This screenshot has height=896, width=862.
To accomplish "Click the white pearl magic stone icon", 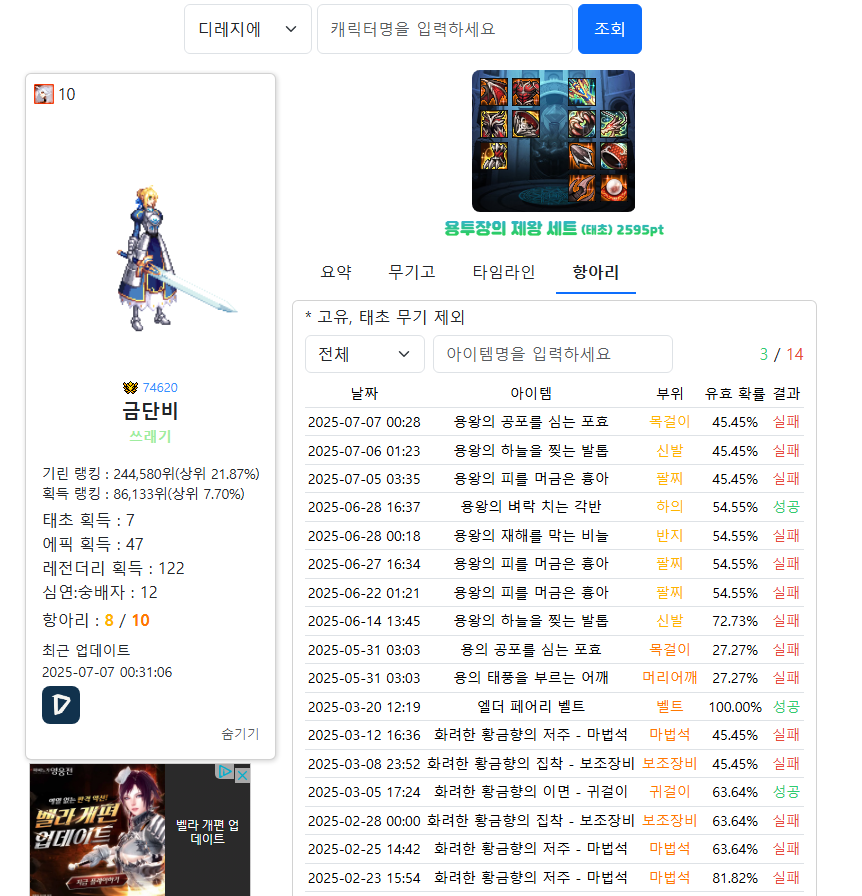I will pos(614,188).
